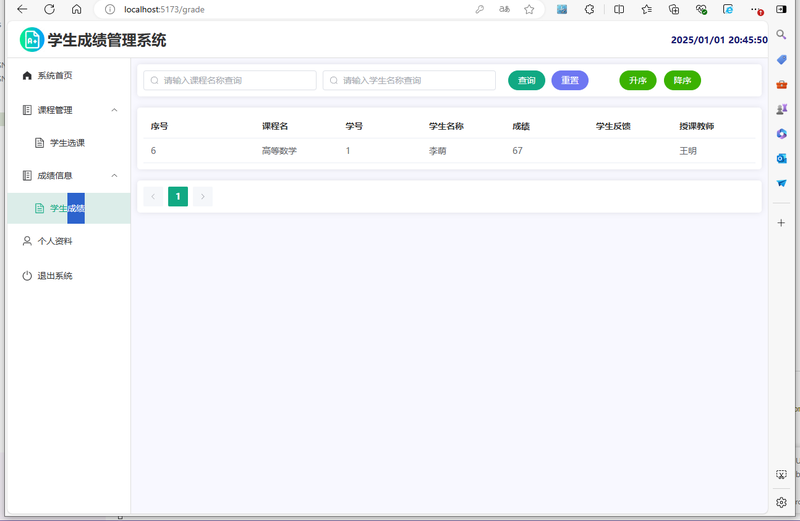Image resolution: width=800 pixels, height=521 pixels.
Task: View site information icon in address bar
Action: pyautogui.click(x=110, y=9)
